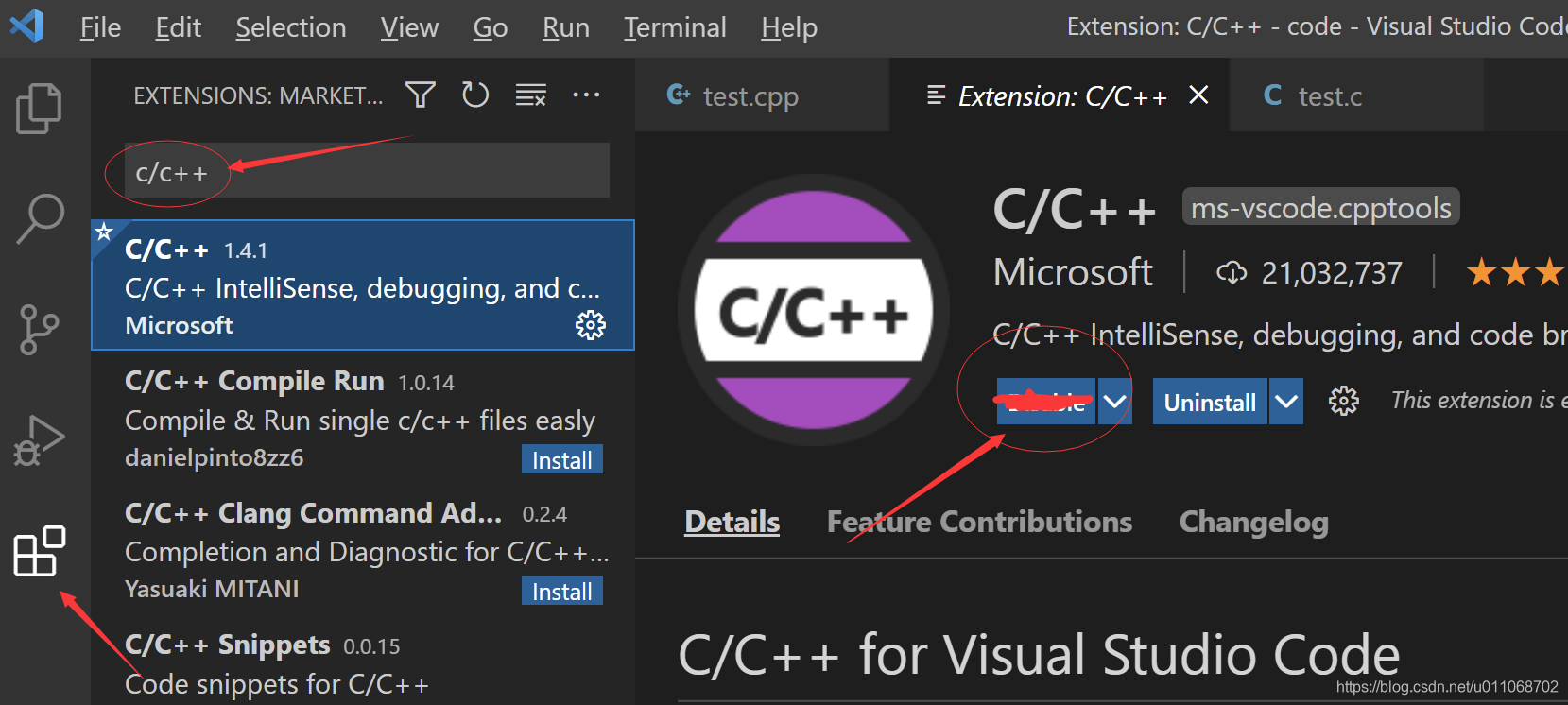Image resolution: width=1568 pixels, height=705 pixels.
Task: Open the Run and Debug view
Action: point(39,440)
